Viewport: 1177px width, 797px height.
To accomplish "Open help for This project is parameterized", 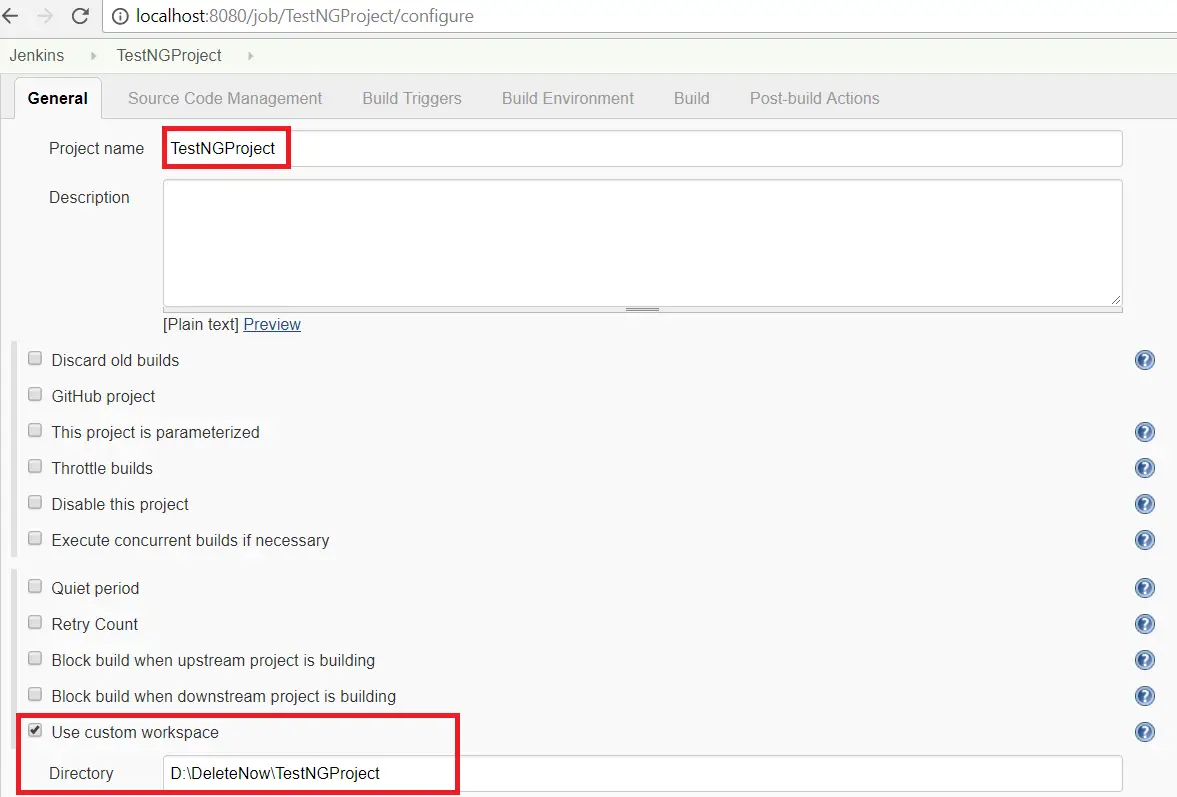I will click(1145, 432).
